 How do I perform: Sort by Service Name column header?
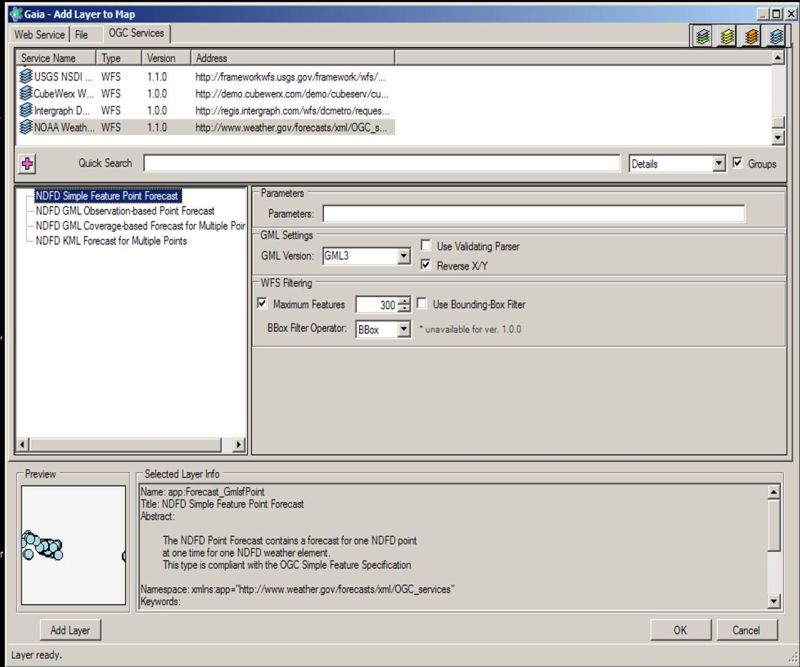[x=56, y=58]
